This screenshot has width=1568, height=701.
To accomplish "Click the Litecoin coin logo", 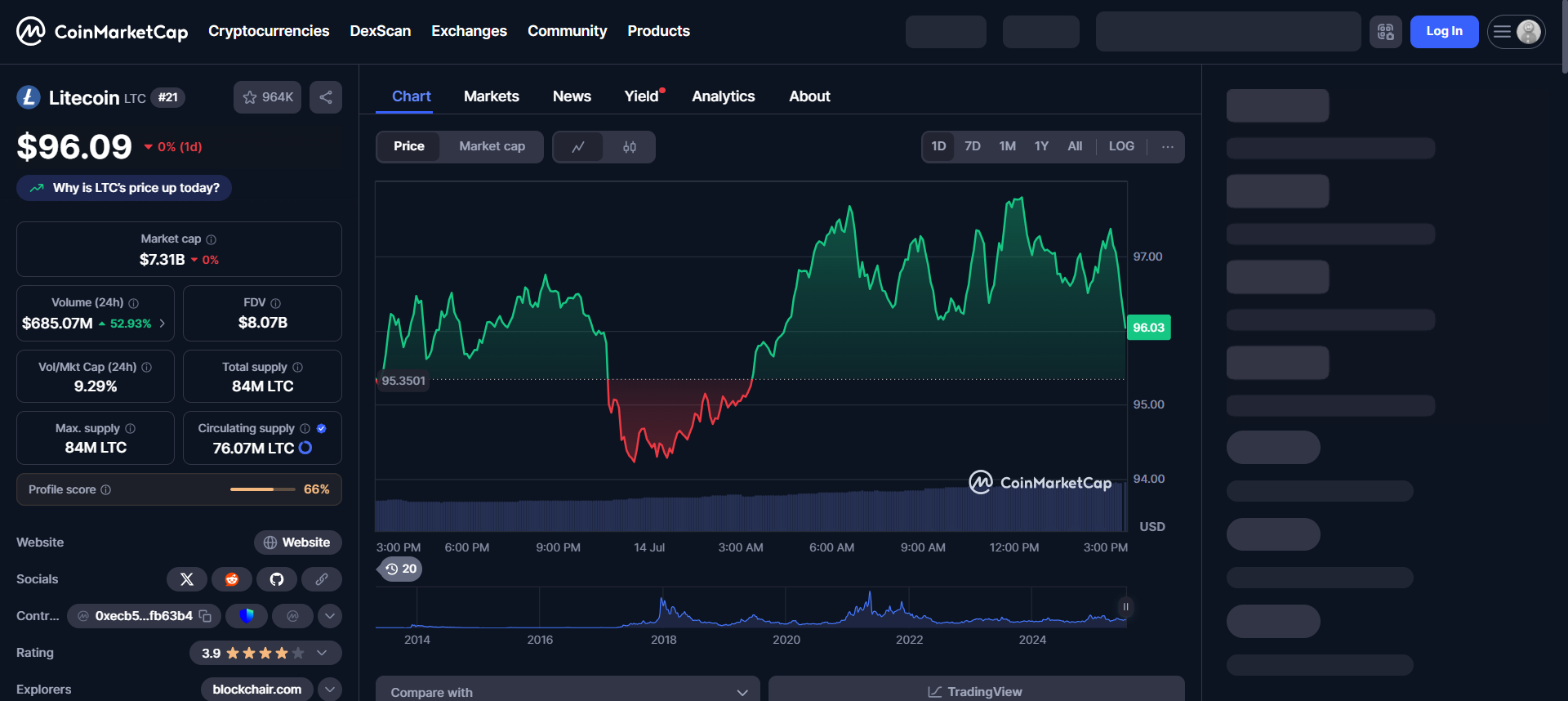I will point(29,97).
